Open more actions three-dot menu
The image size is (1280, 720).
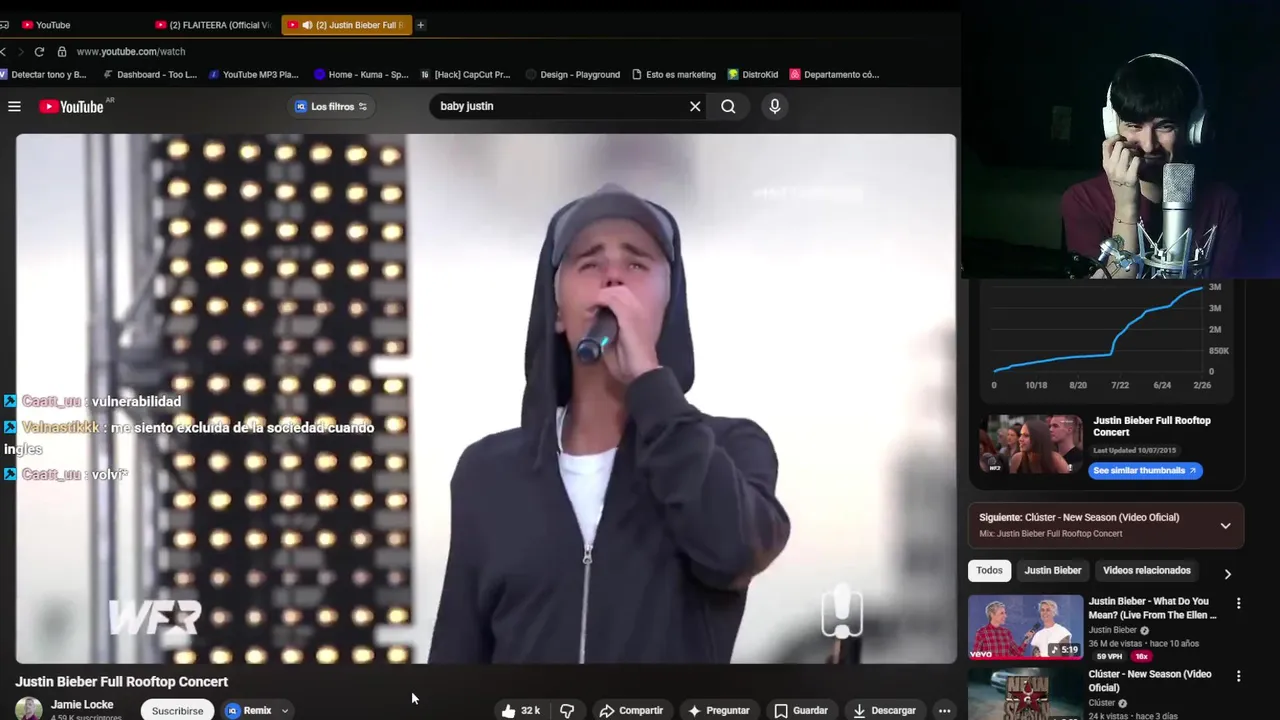[x=944, y=711]
